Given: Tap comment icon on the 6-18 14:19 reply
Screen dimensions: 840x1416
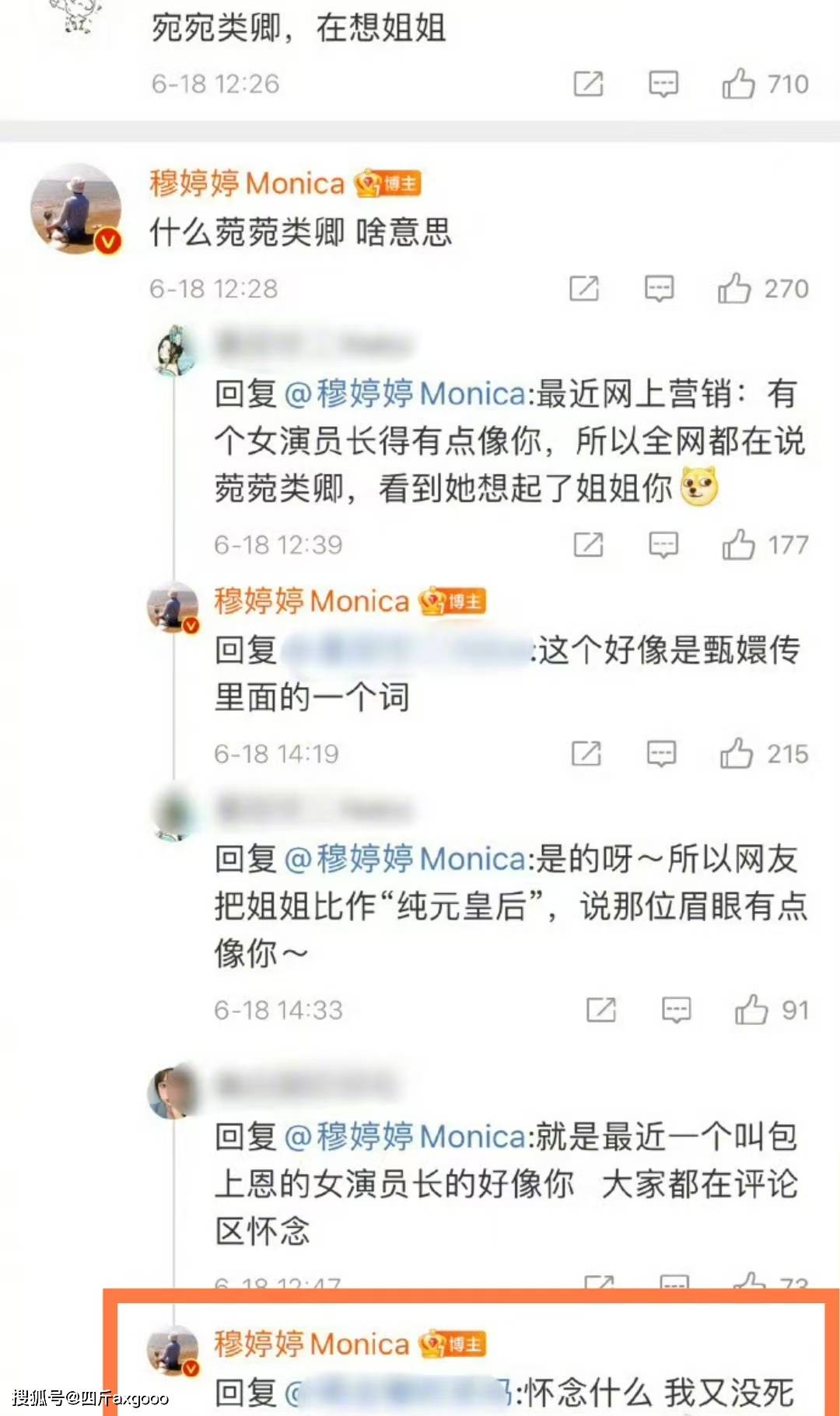Looking at the screenshot, I should pos(661,753).
